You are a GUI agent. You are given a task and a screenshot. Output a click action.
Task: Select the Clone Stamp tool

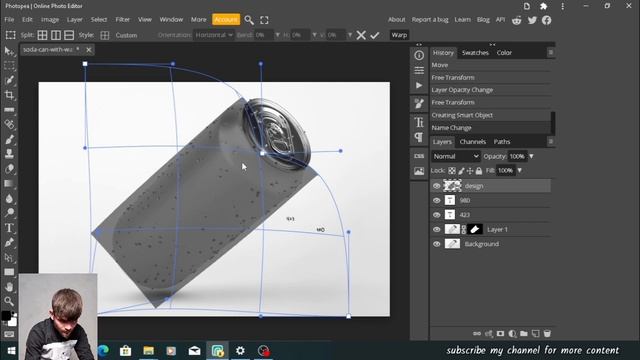coord(9,154)
